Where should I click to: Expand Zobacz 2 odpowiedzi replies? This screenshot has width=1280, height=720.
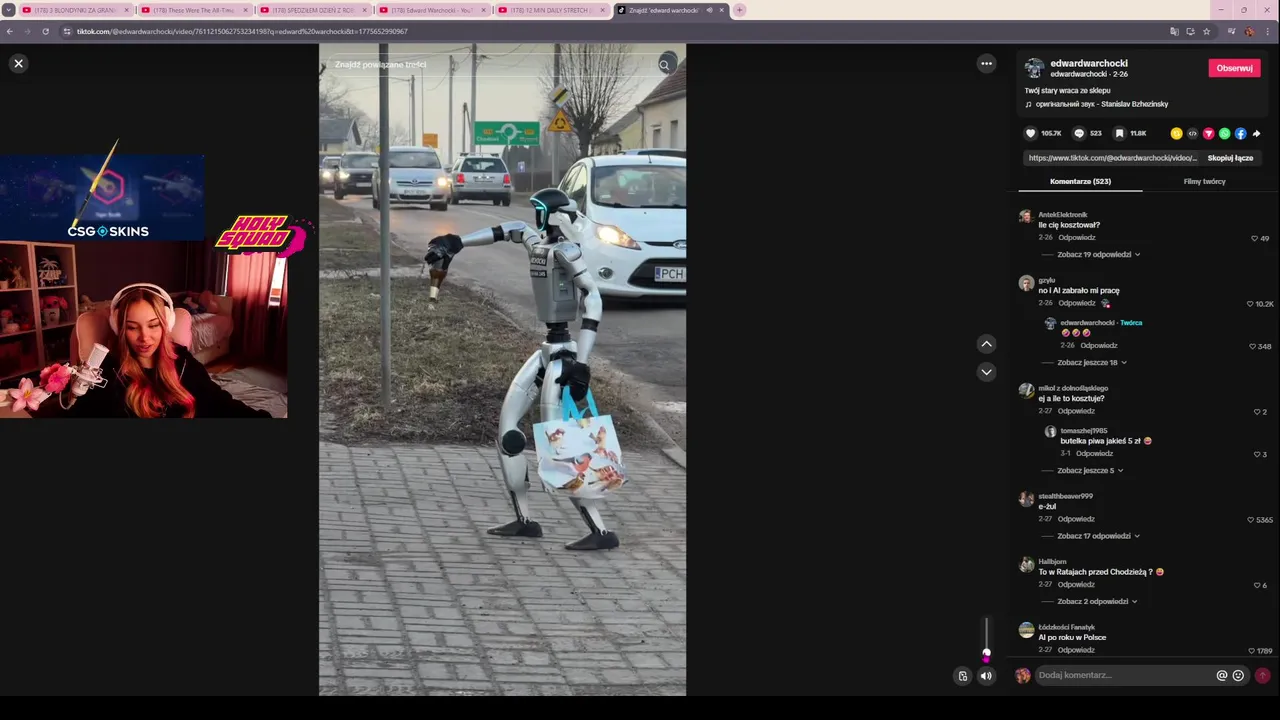1097,601
